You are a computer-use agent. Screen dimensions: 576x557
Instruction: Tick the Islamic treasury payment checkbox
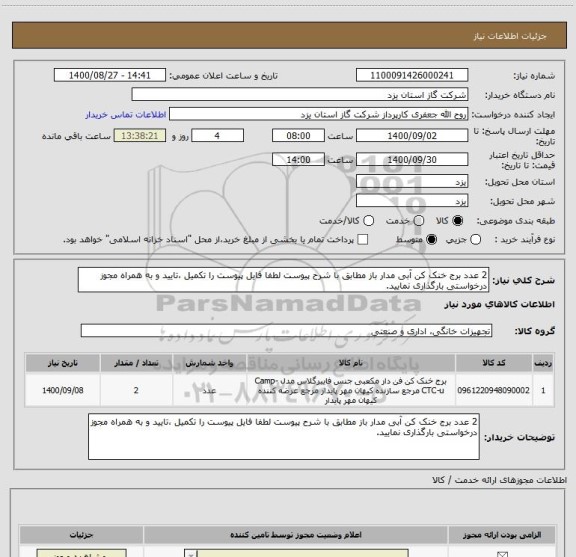(363, 240)
